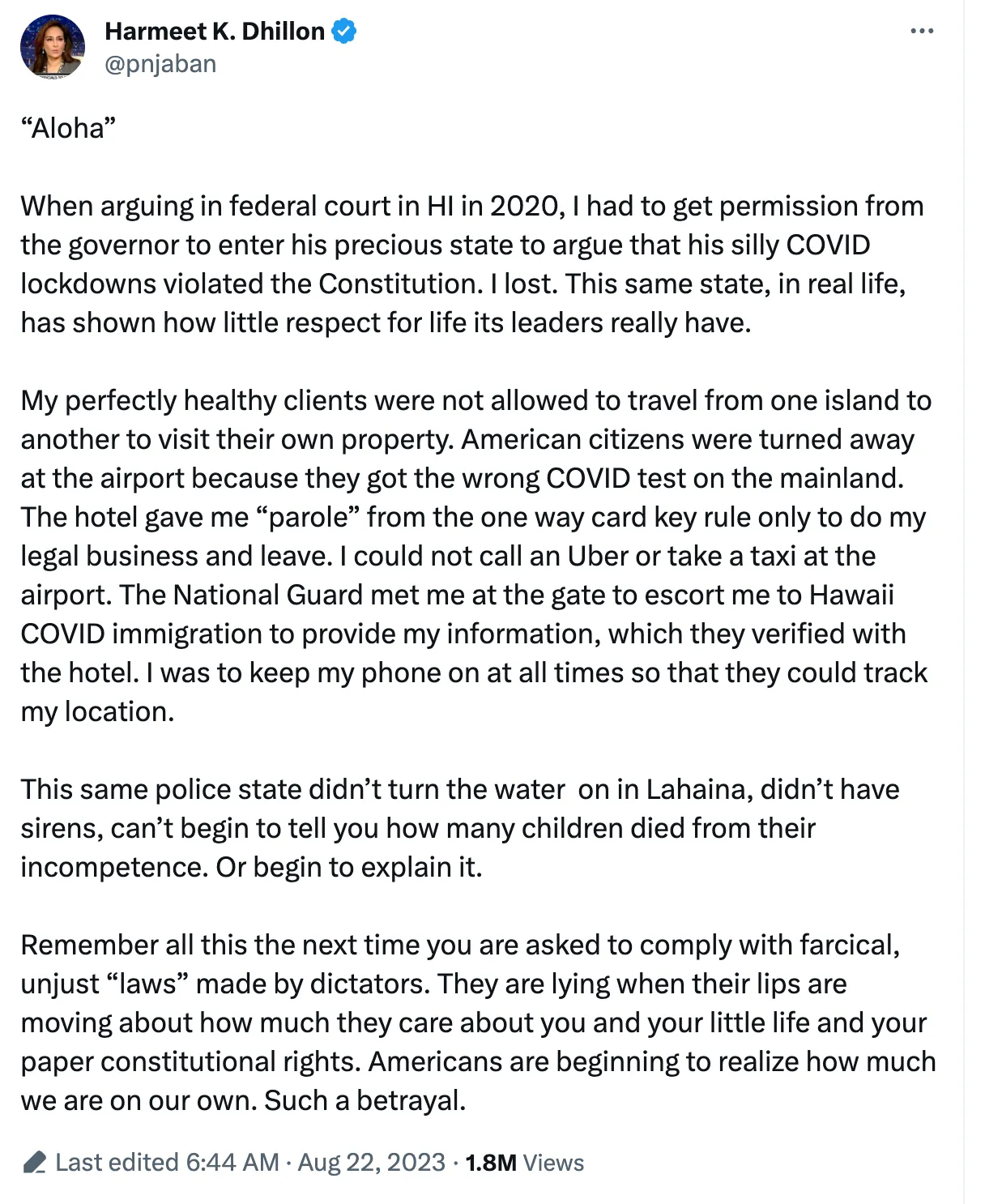Viewport: 985px width, 1204px height.
Task: View the "Last edited" edit history
Action: click(x=117, y=1162)
